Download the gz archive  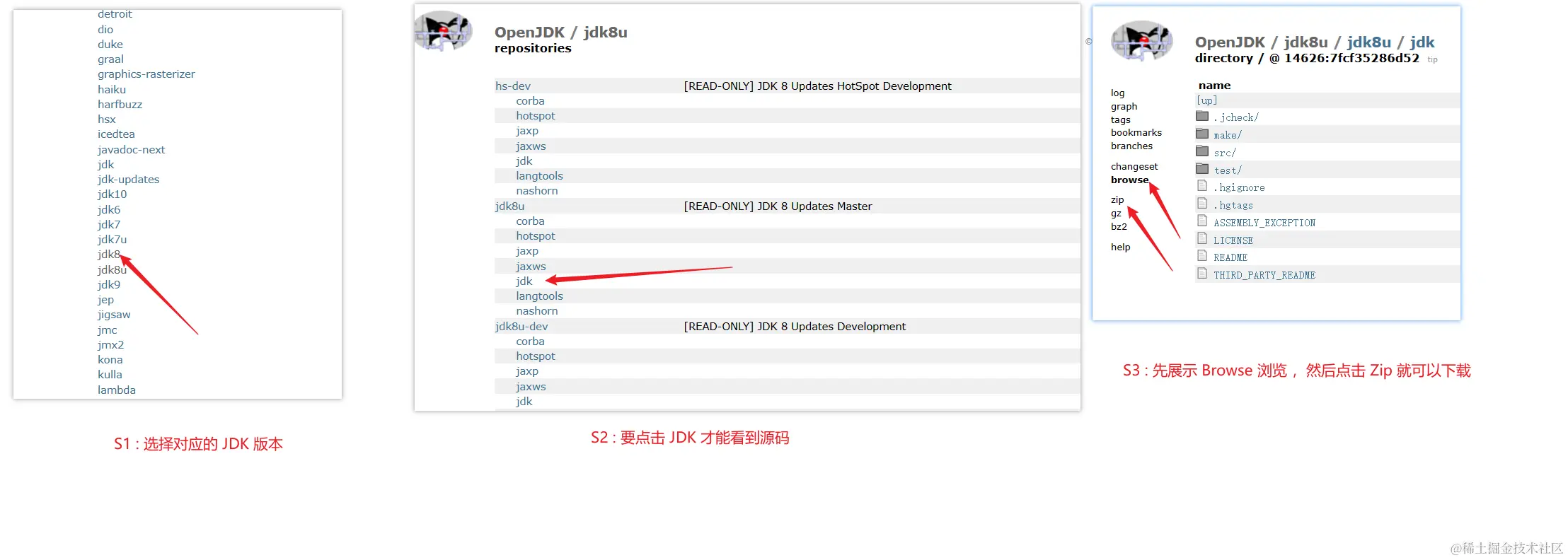click(1116, 213)
